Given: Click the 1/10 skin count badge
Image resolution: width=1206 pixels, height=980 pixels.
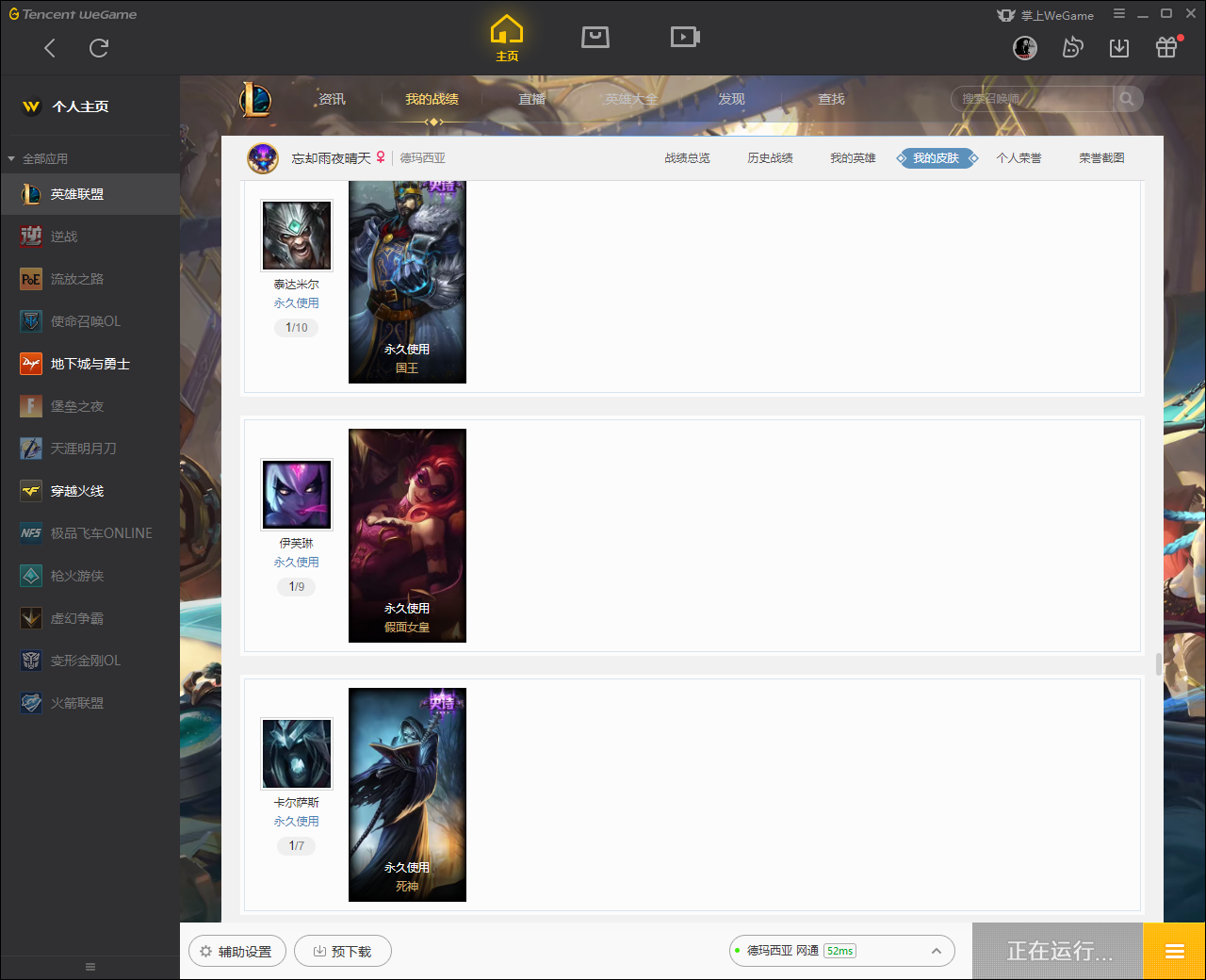Looking at the screenshot, I should pos(297,328).
